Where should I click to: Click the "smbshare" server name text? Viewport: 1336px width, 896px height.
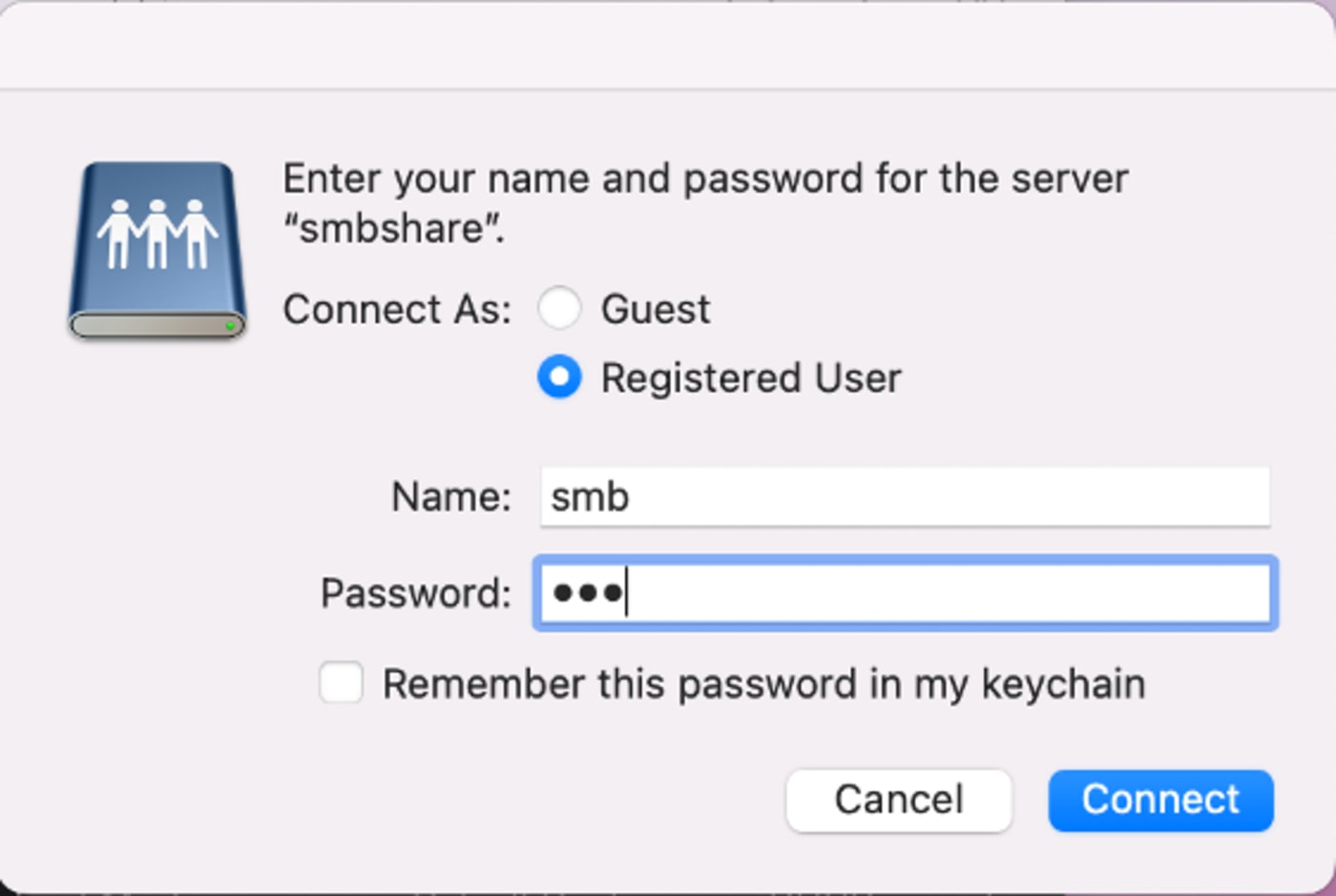392,229
